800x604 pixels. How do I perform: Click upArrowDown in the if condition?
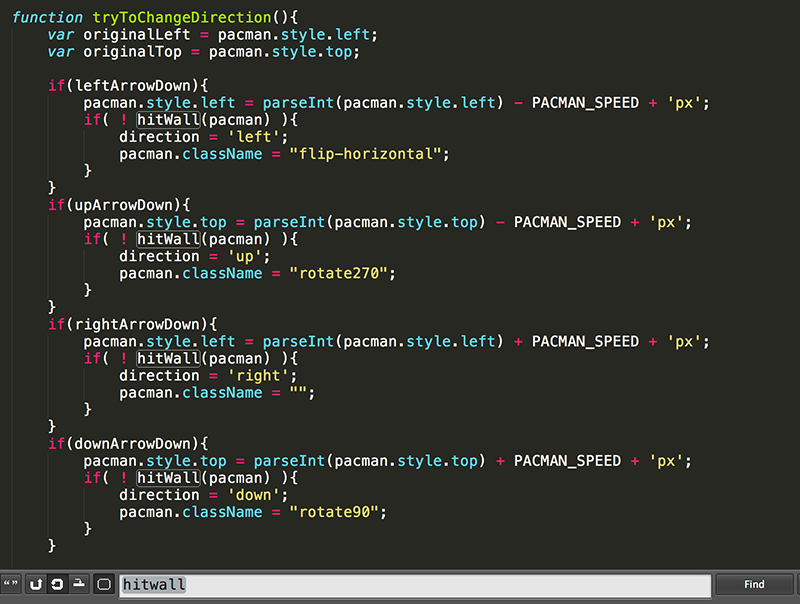click(123, 205)
